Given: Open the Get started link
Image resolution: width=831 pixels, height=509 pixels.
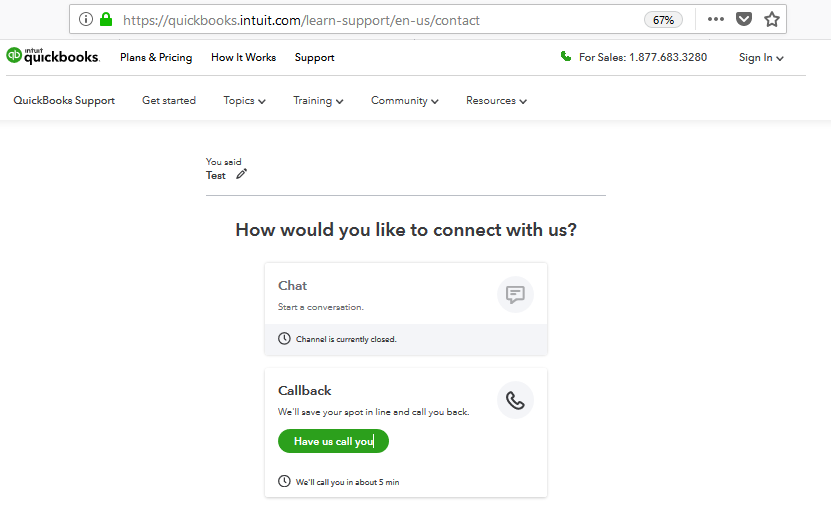Looking at the screenshot, I should point(169,101).
